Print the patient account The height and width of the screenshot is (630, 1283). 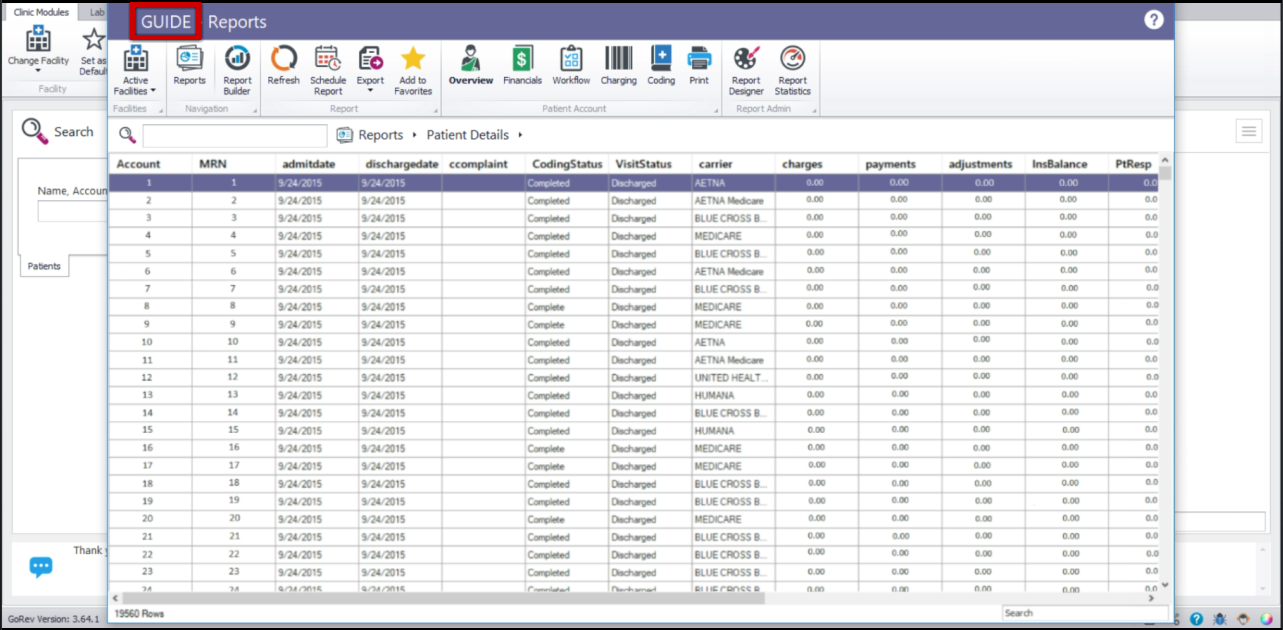(699, 66)
